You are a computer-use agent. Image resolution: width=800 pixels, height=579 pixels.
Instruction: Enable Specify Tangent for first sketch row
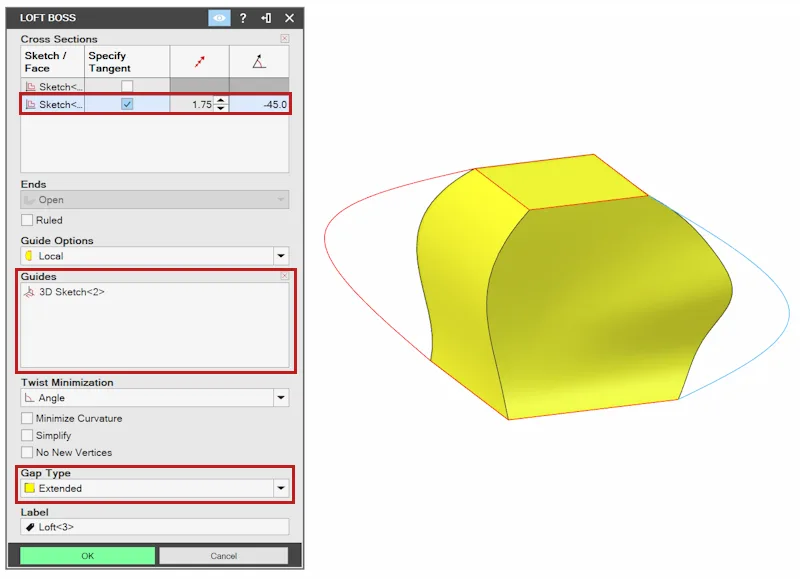point(127,86)
